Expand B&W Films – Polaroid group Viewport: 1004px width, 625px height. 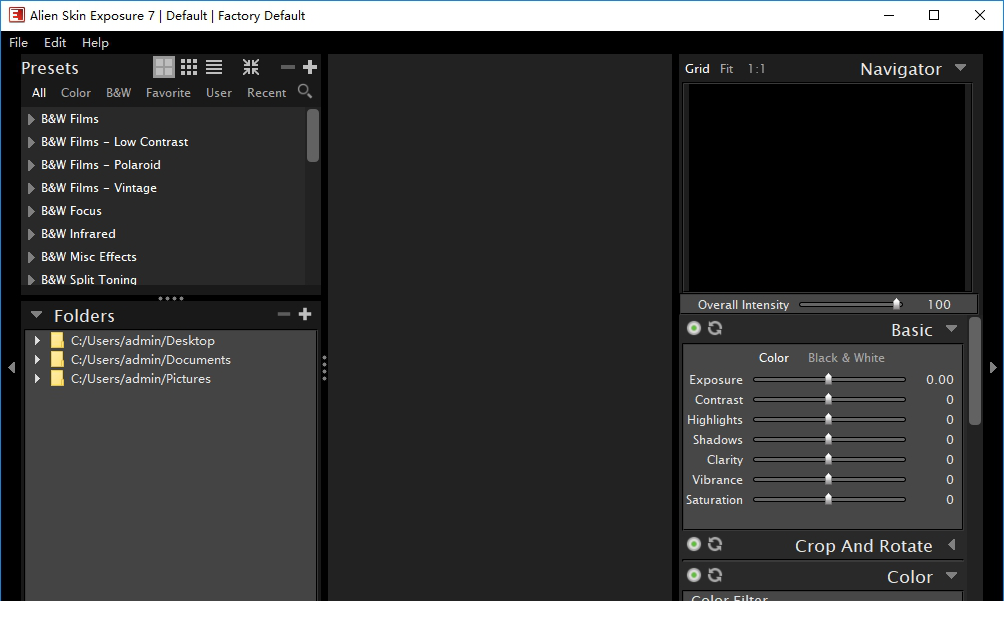tap(31, 165)
